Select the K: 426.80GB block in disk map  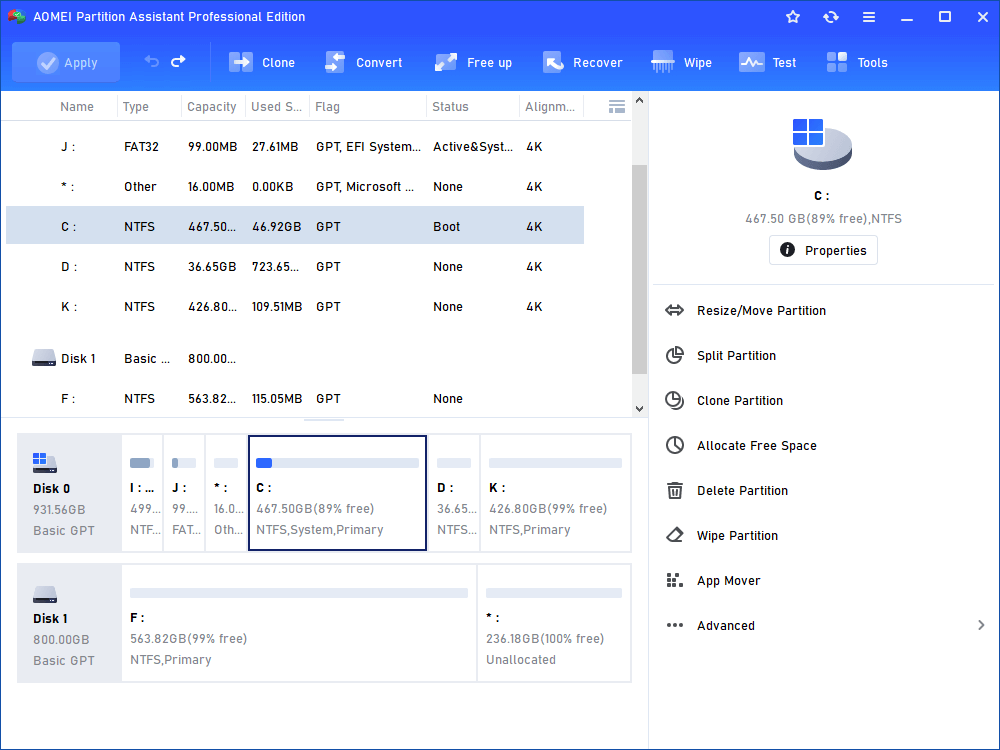pos(555,493)
